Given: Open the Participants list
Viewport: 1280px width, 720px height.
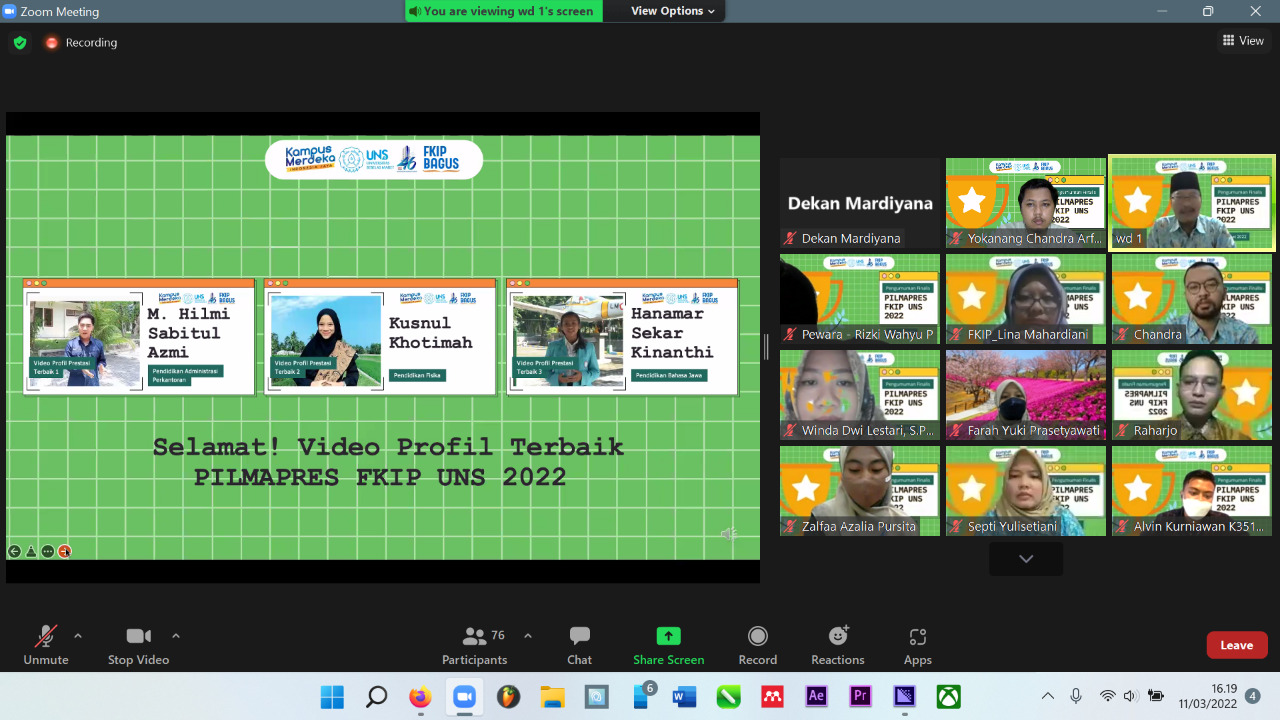Looking at the screenshot, I should (475, 645).
